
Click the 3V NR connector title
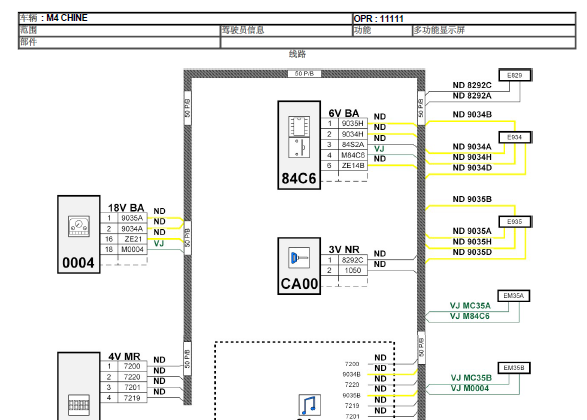pyautogui.click(x=344, y=249)
